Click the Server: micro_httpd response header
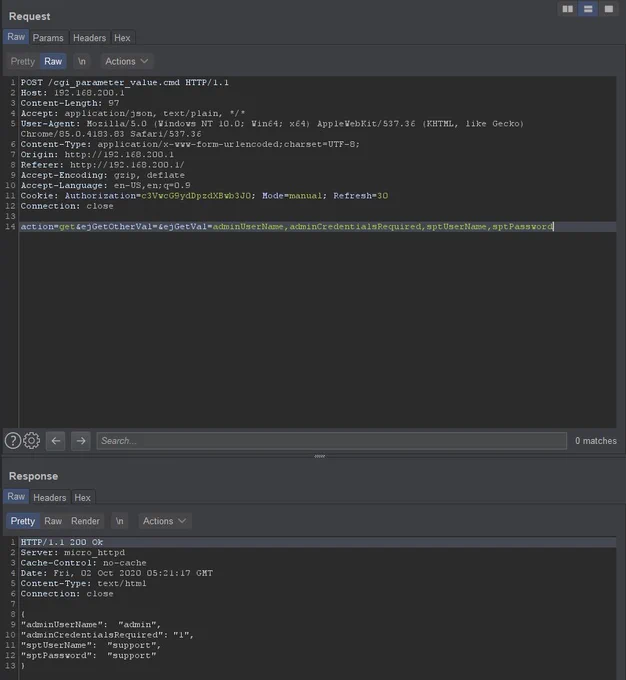626x680 pixels. [72, 552]
